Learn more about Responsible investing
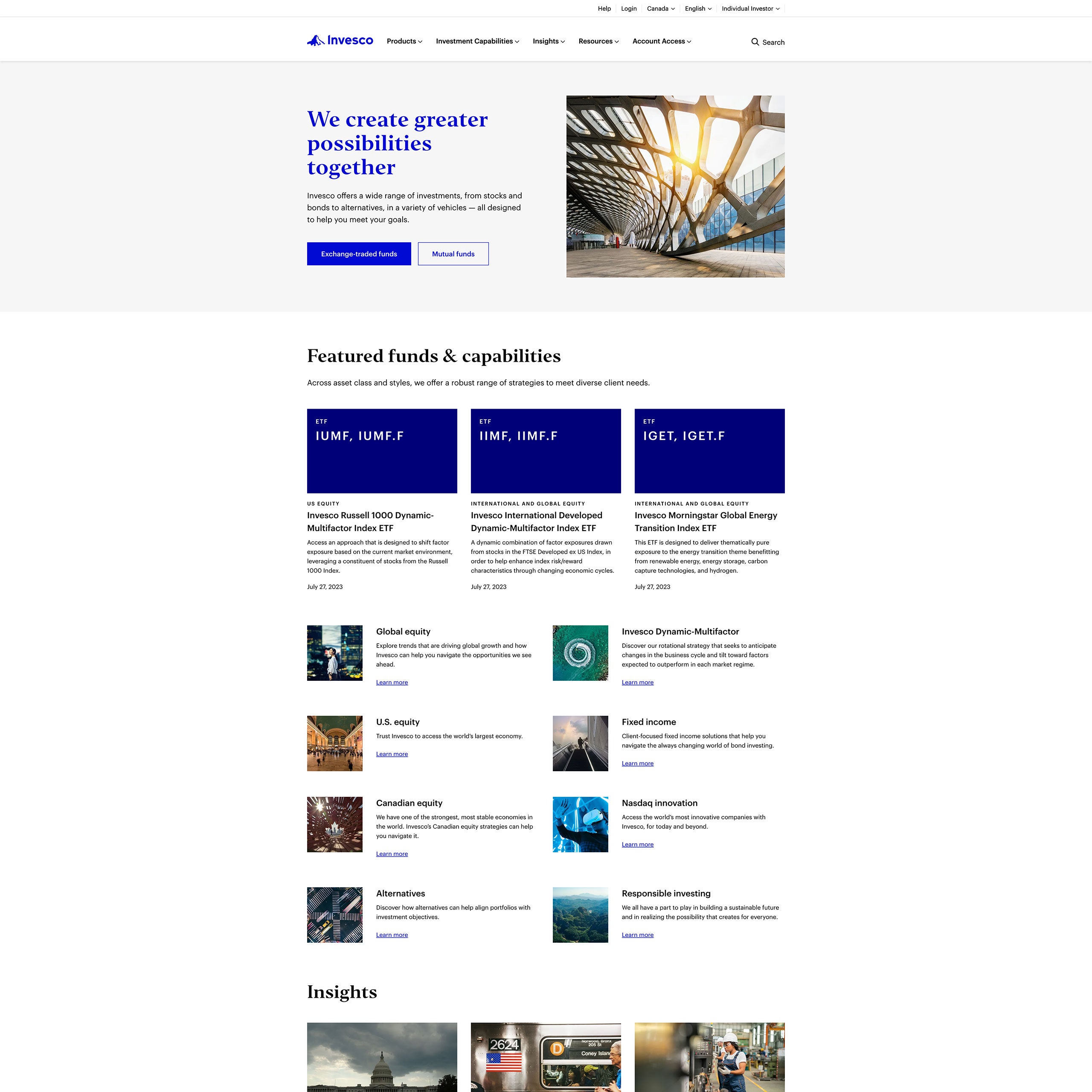 coord(638,935)
